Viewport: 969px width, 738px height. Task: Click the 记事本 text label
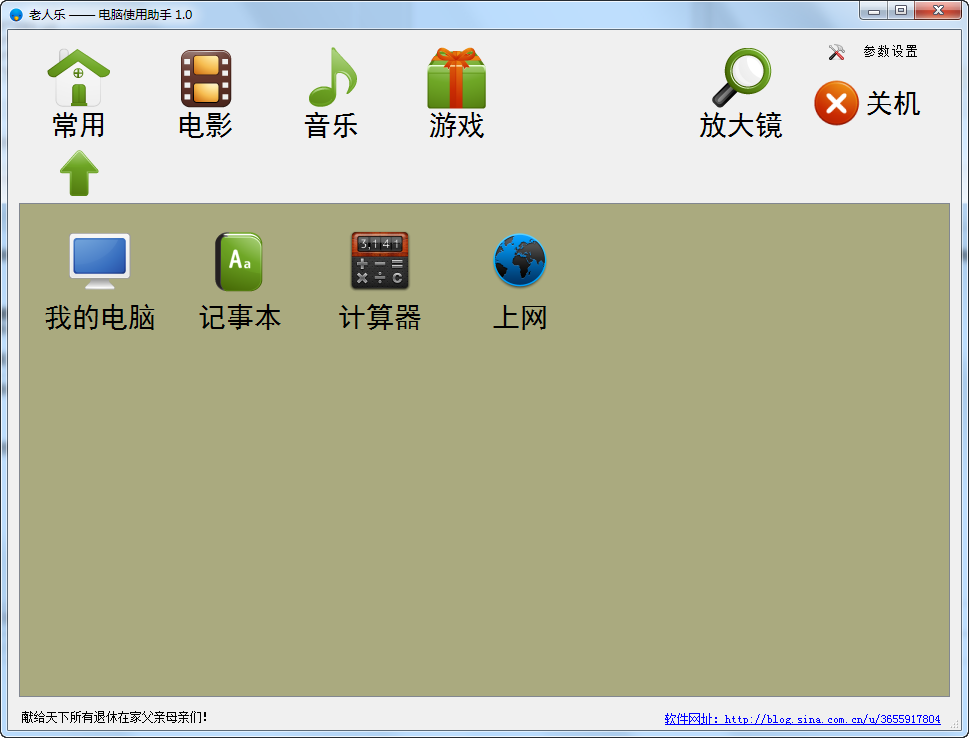[240, 318]
